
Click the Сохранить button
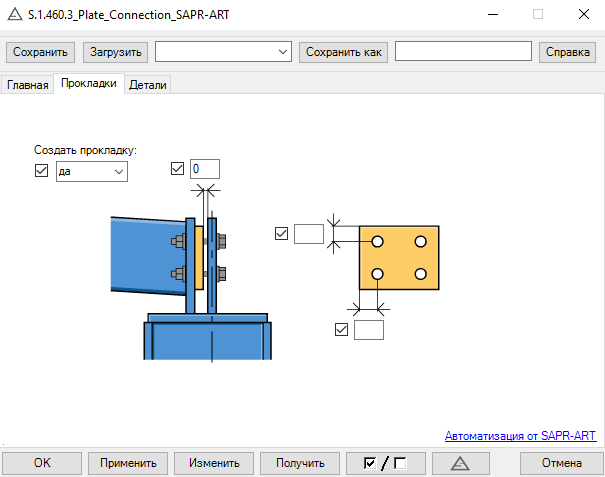point(41,52)
